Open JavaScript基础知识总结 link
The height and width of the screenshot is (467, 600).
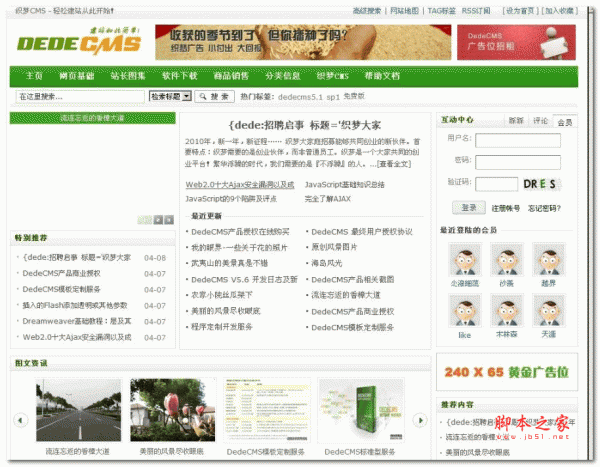click(x=345, y=185)
